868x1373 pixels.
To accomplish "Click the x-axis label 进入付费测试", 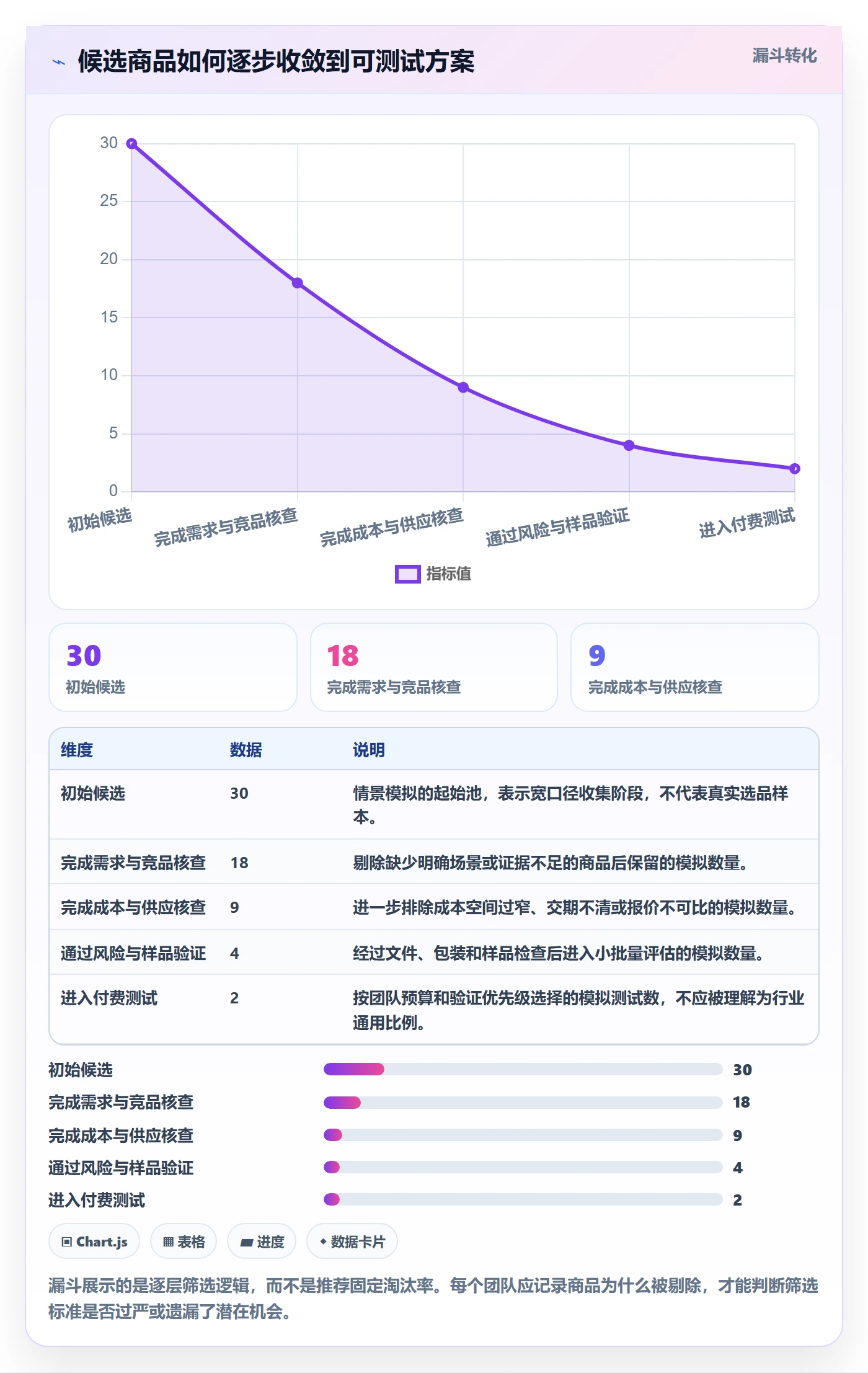I will click(747, 523).
